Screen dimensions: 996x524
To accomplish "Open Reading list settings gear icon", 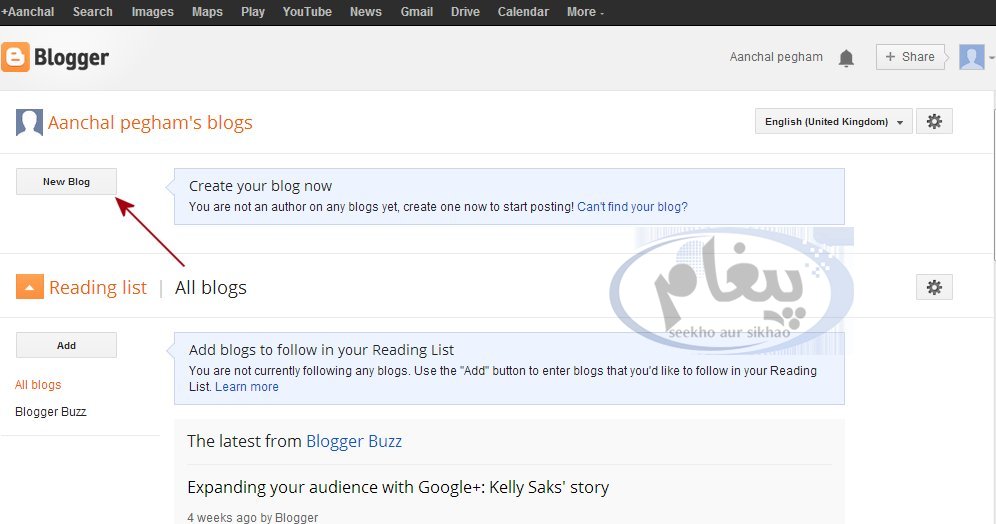I will pos(934,287).
